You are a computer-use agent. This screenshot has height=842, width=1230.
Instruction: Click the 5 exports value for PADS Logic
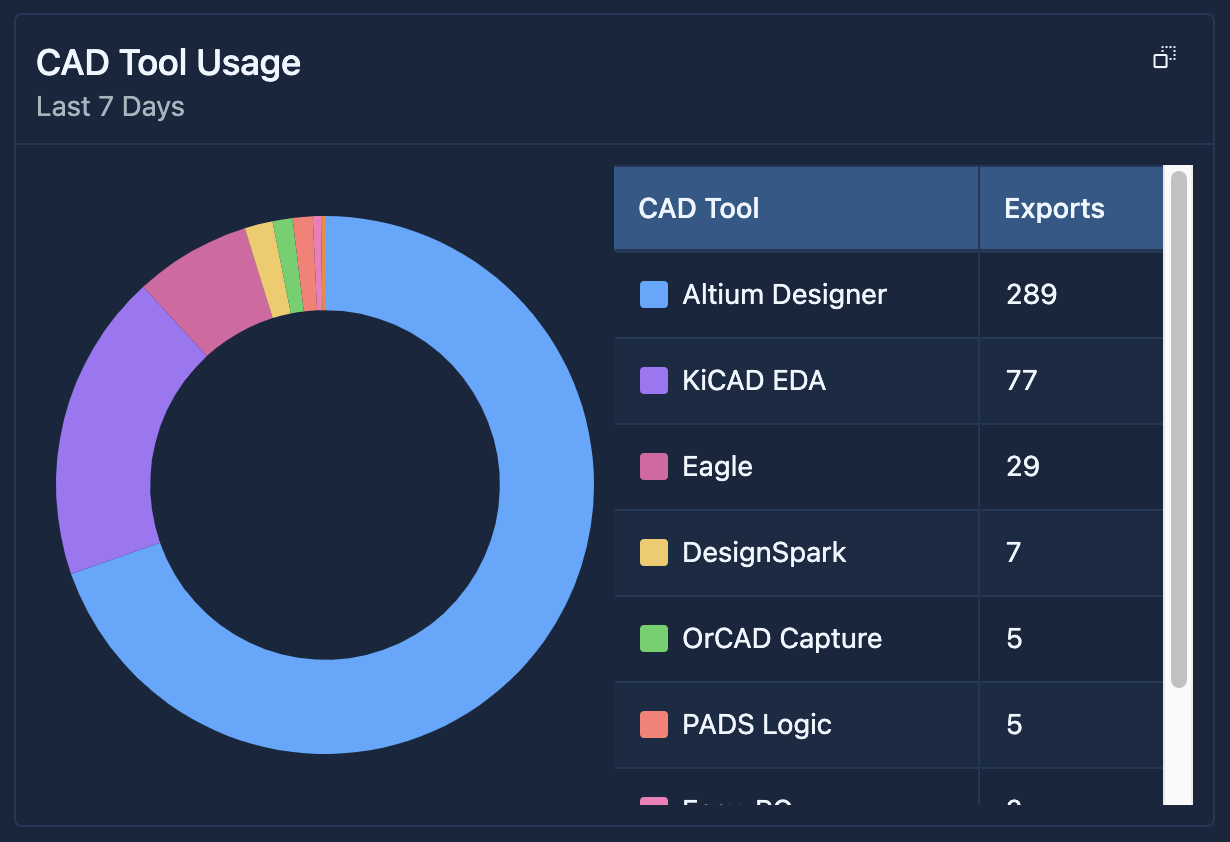[1014, 724]
